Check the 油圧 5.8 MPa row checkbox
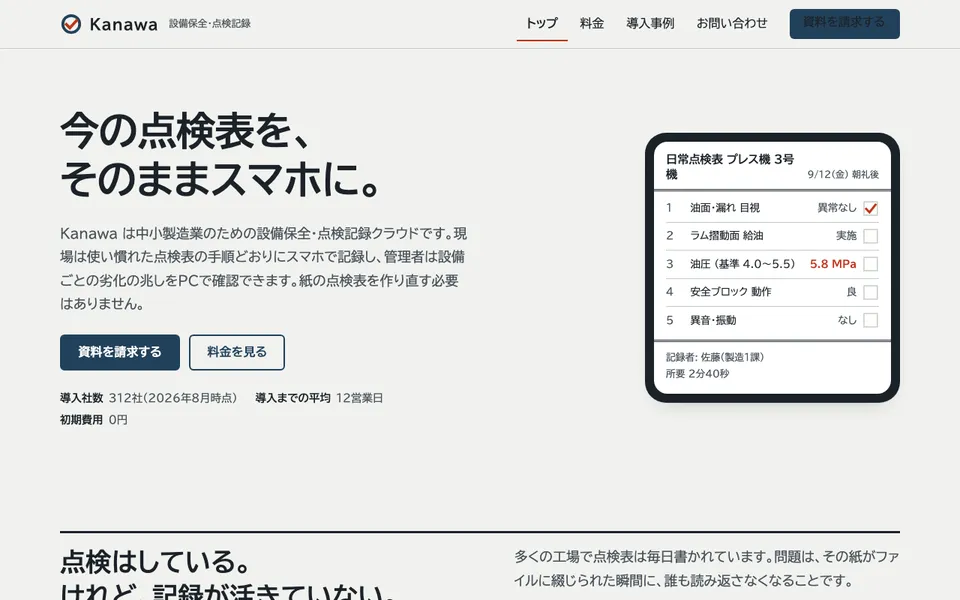The image size is (960, 600). (870, 264)
